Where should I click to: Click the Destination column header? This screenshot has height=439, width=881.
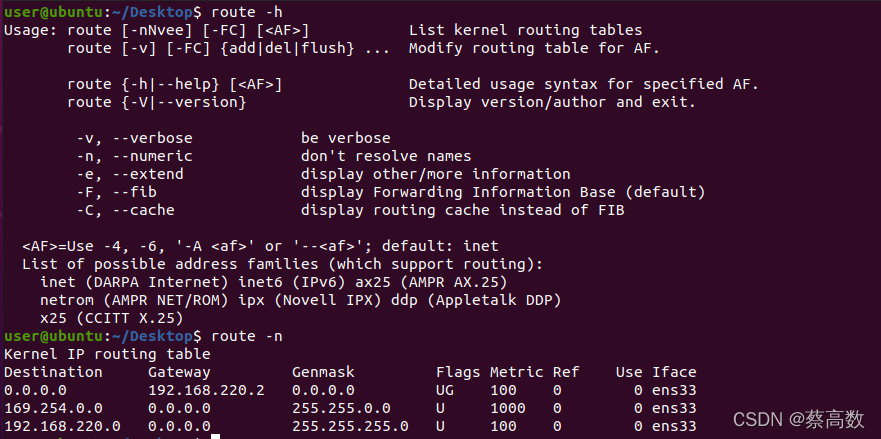53,372
